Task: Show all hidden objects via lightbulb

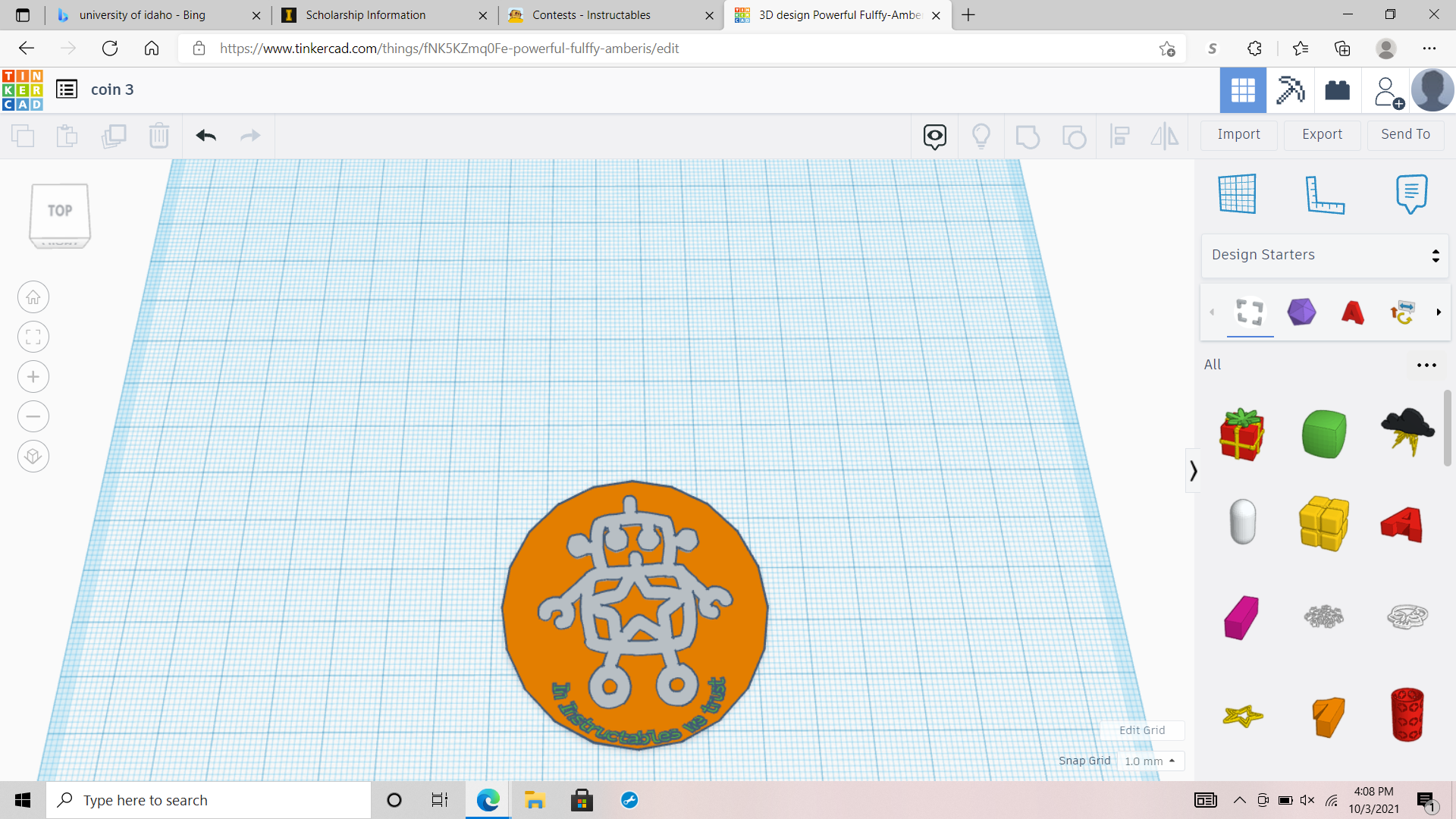Action: 981,136
